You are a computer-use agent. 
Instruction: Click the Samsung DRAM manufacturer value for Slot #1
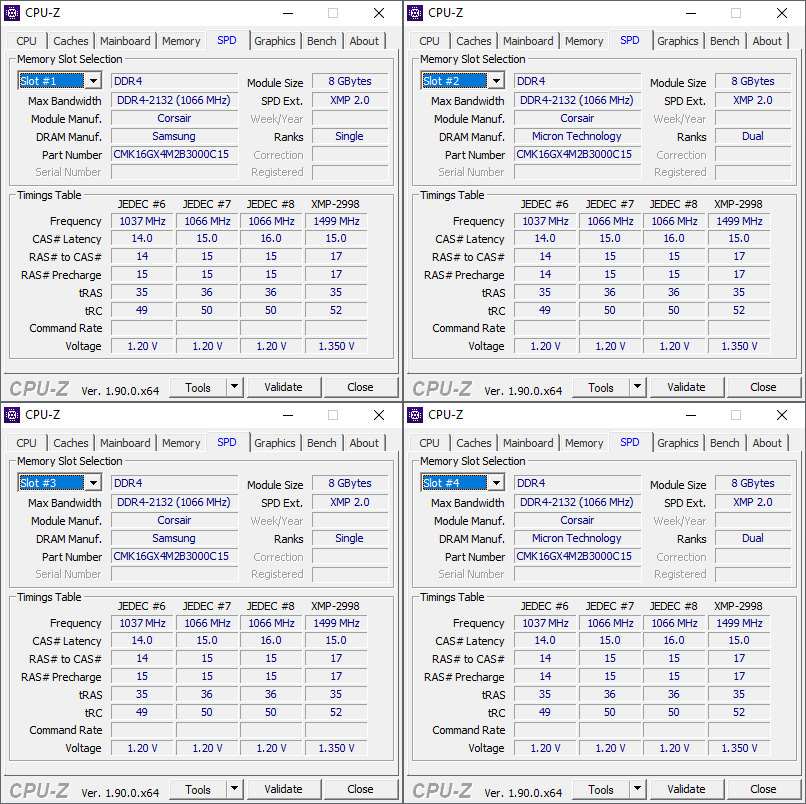tap(175, 136)
